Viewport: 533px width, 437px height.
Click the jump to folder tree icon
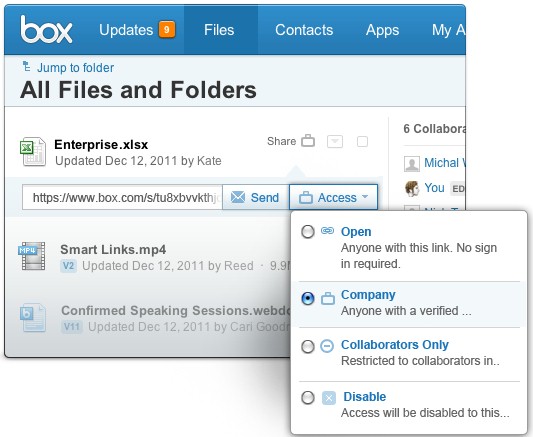pos(27,66)
